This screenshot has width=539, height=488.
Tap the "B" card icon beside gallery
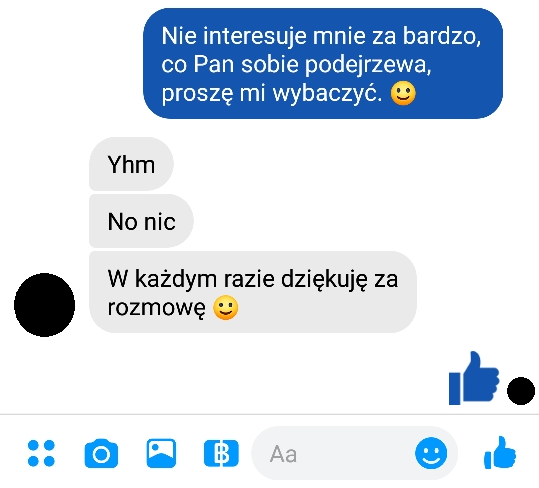coord(221,453)
